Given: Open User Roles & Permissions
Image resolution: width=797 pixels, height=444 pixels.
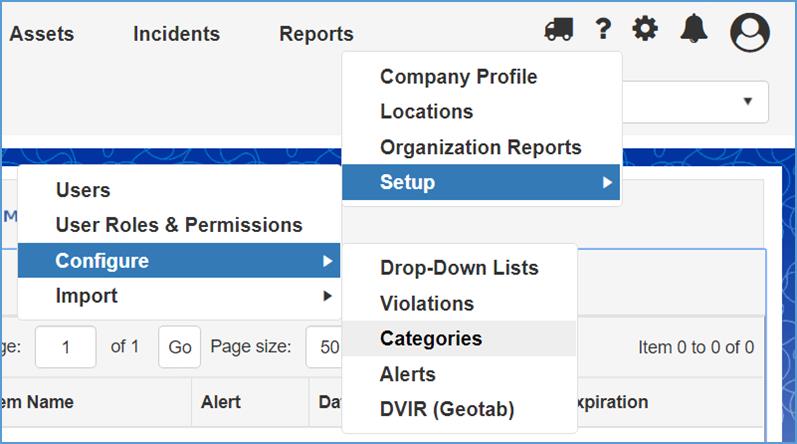Looking at the screenshot, I should (x=179, y=225).
